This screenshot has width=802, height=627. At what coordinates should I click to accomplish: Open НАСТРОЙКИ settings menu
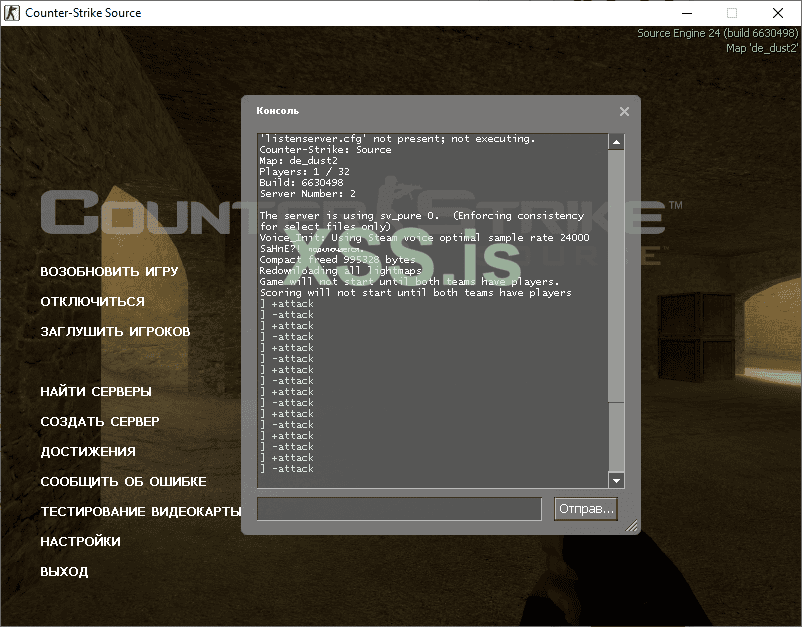[81, 542]
